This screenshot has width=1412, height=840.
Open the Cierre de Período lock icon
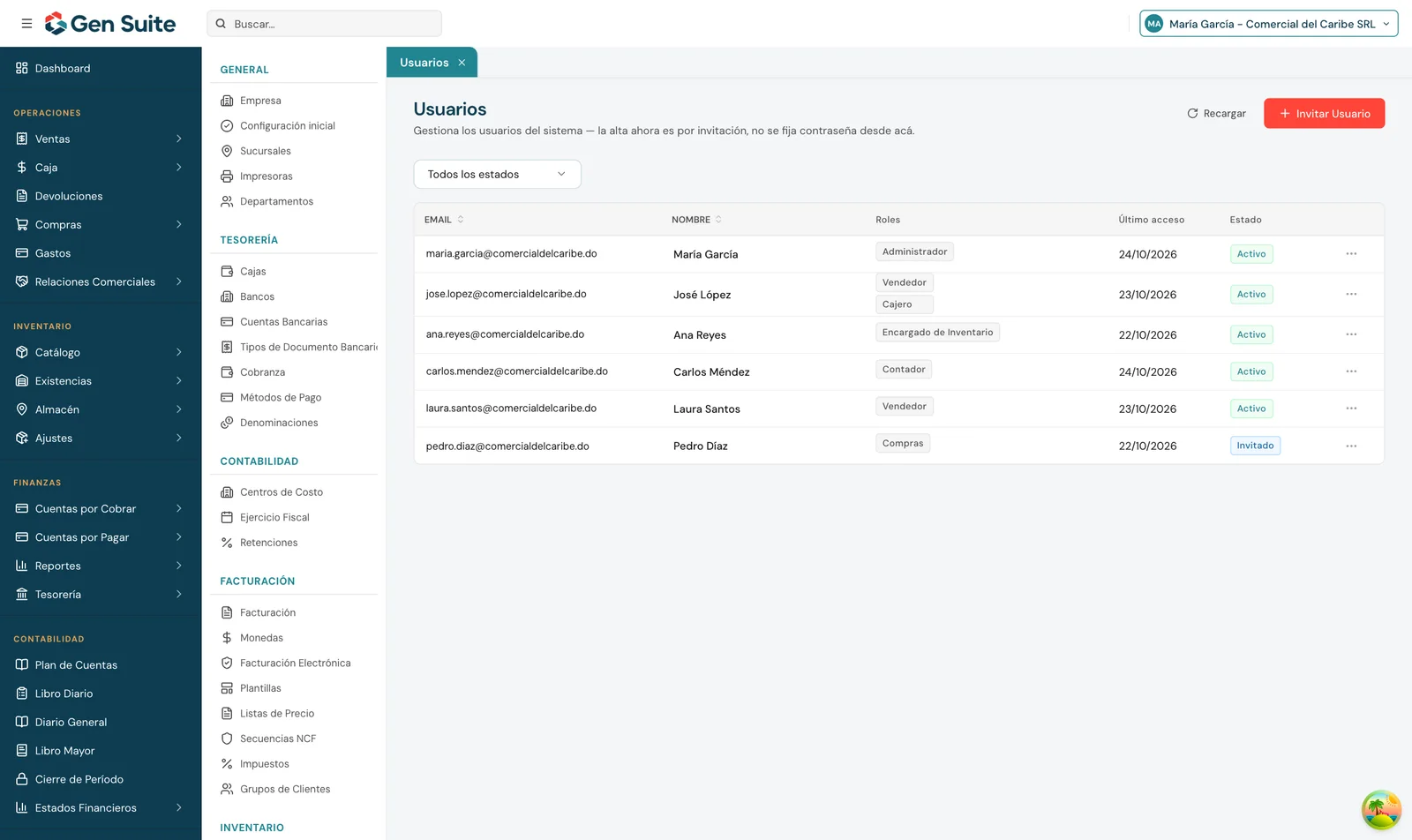point(22,779)
